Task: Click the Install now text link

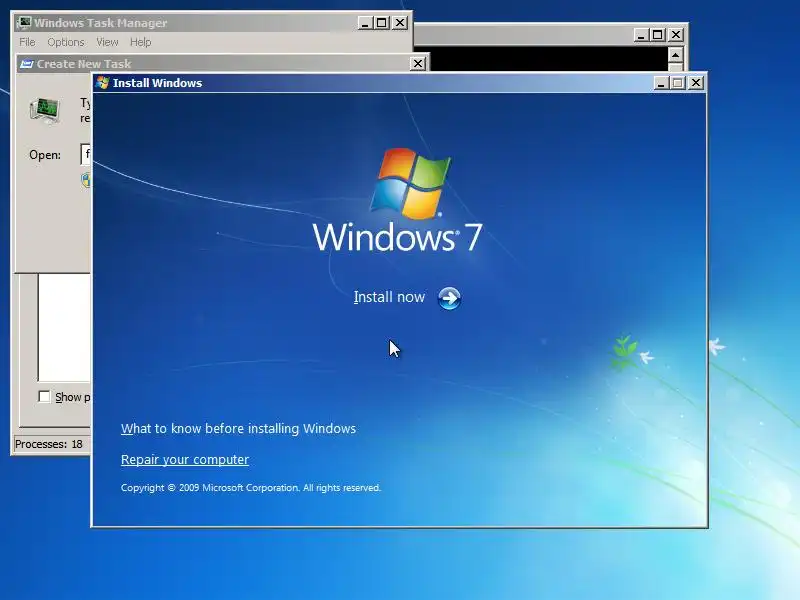Action: click(x=389, y=297)
